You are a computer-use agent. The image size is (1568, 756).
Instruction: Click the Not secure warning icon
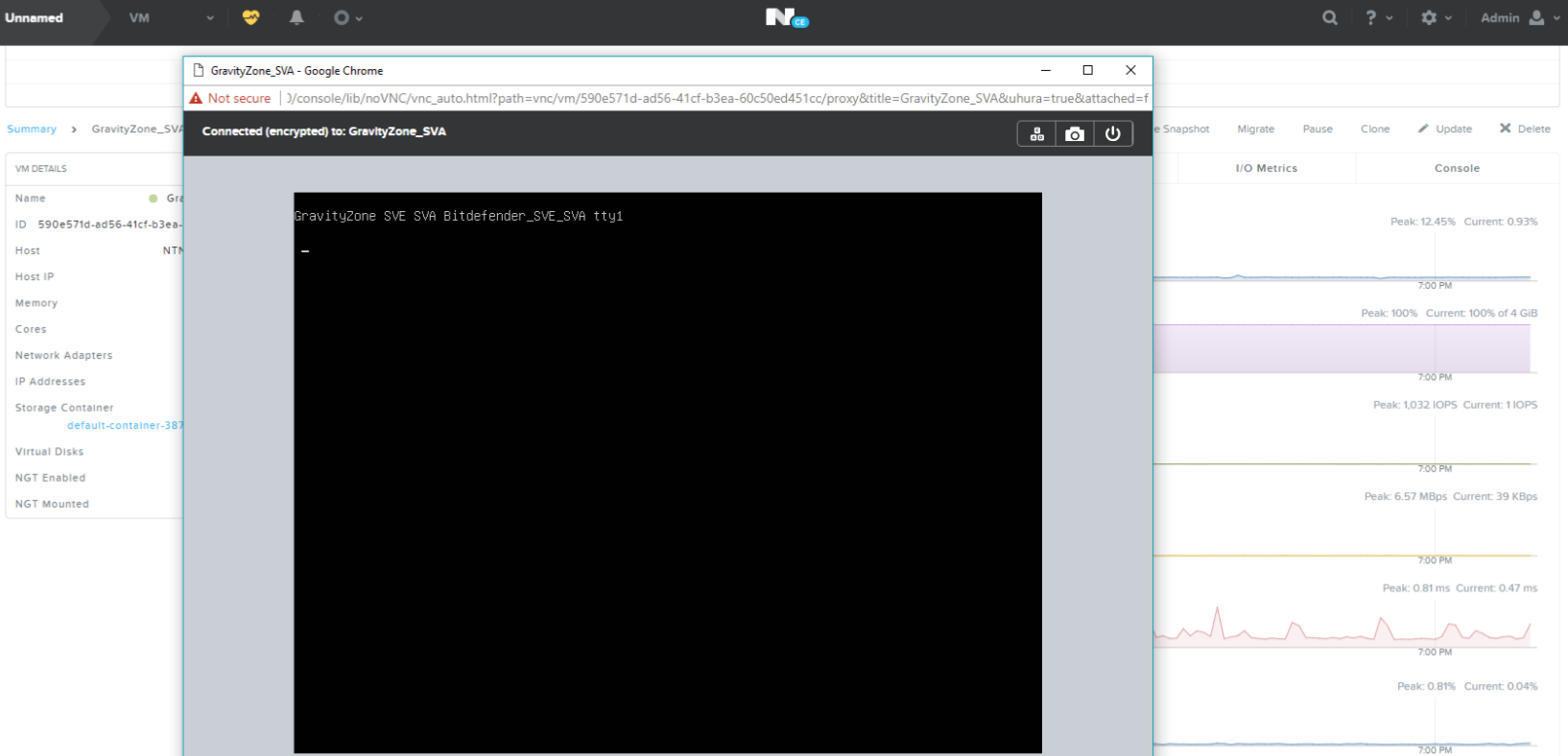coord(197,98)
